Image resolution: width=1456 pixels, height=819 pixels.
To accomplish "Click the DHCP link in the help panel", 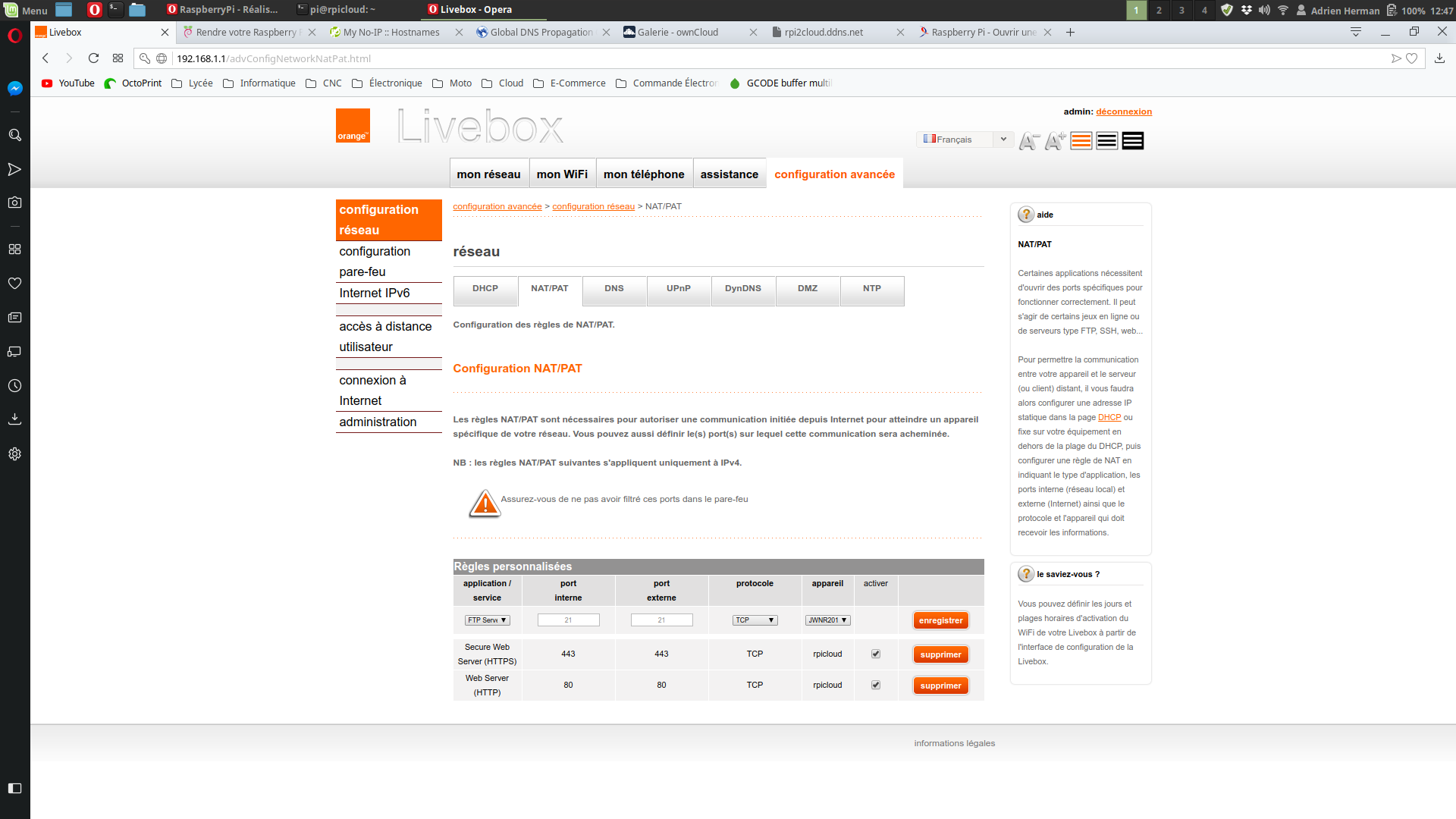I will (x=1109, y=417).
